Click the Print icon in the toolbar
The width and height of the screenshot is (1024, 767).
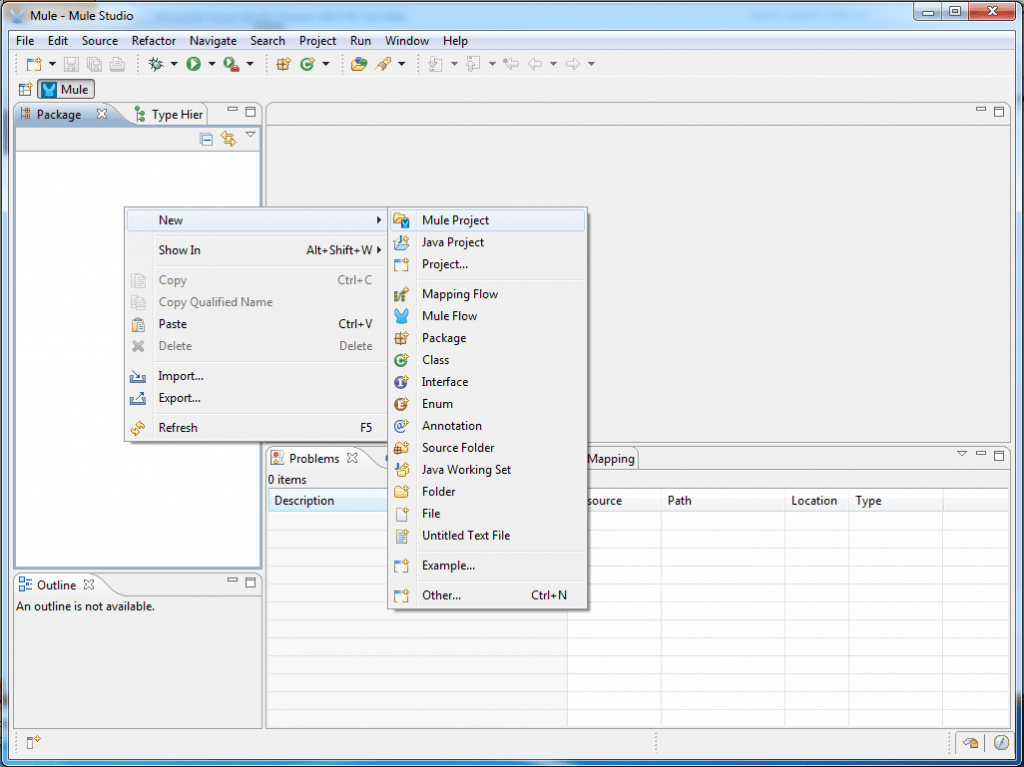coord(117,63)
